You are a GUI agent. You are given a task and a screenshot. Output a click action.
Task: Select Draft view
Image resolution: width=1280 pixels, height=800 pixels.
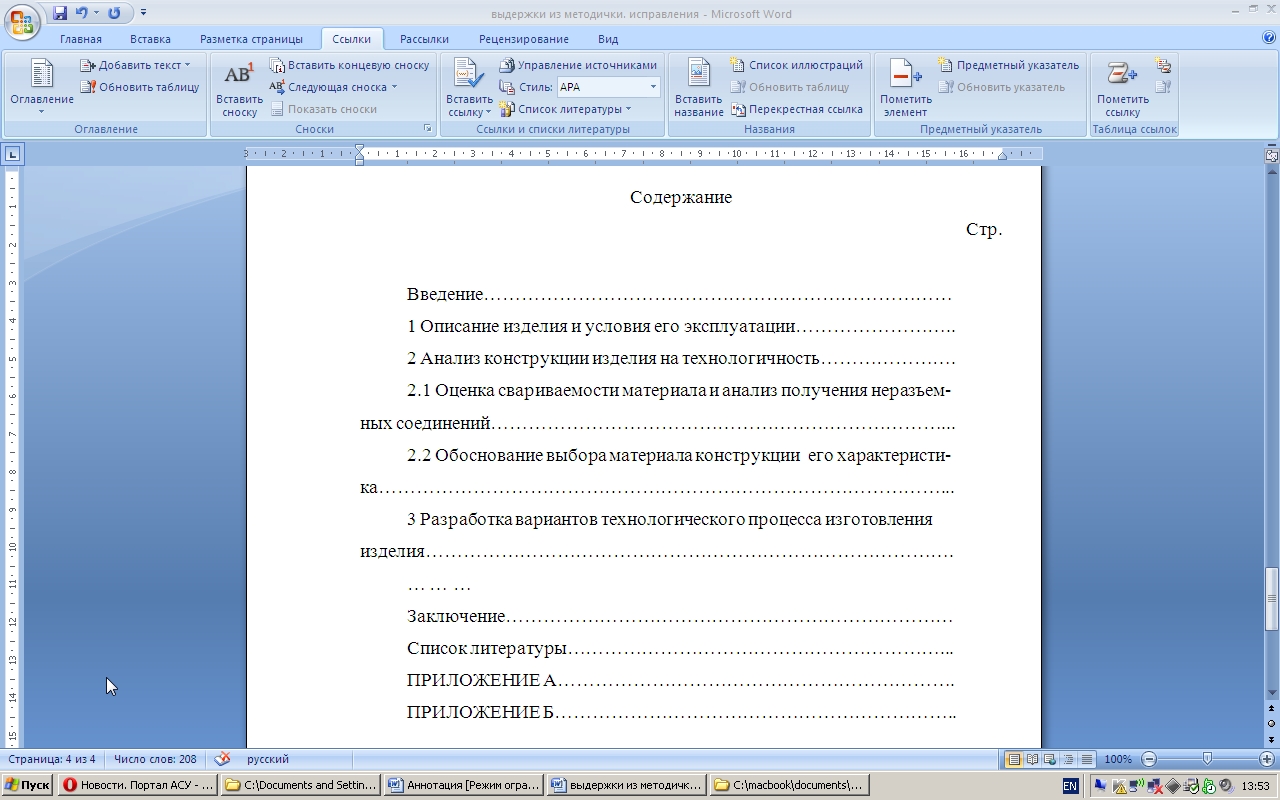pos(1086,759)
